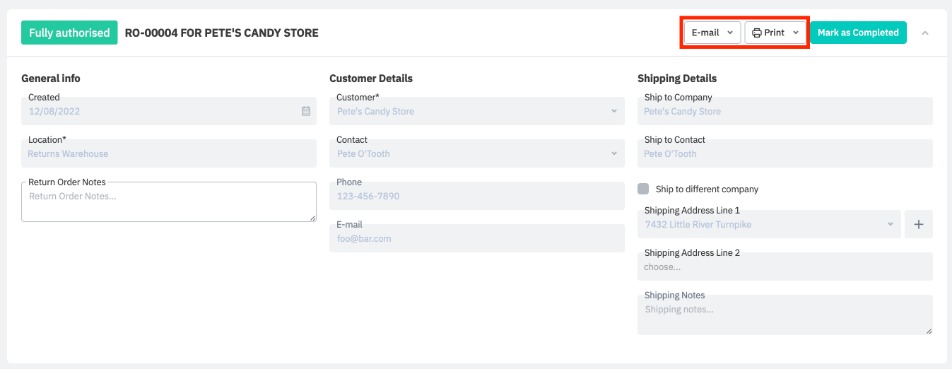Viewport: 952px width, 369px height.
Task: Click the Shipping Notes text area
Action: [785, 315]
